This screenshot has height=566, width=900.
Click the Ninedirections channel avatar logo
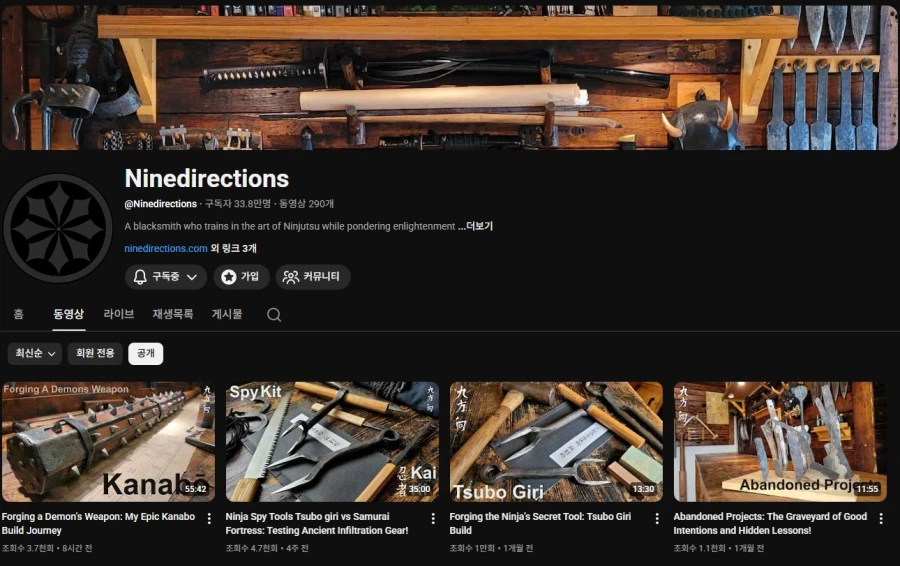pos(57,228)
